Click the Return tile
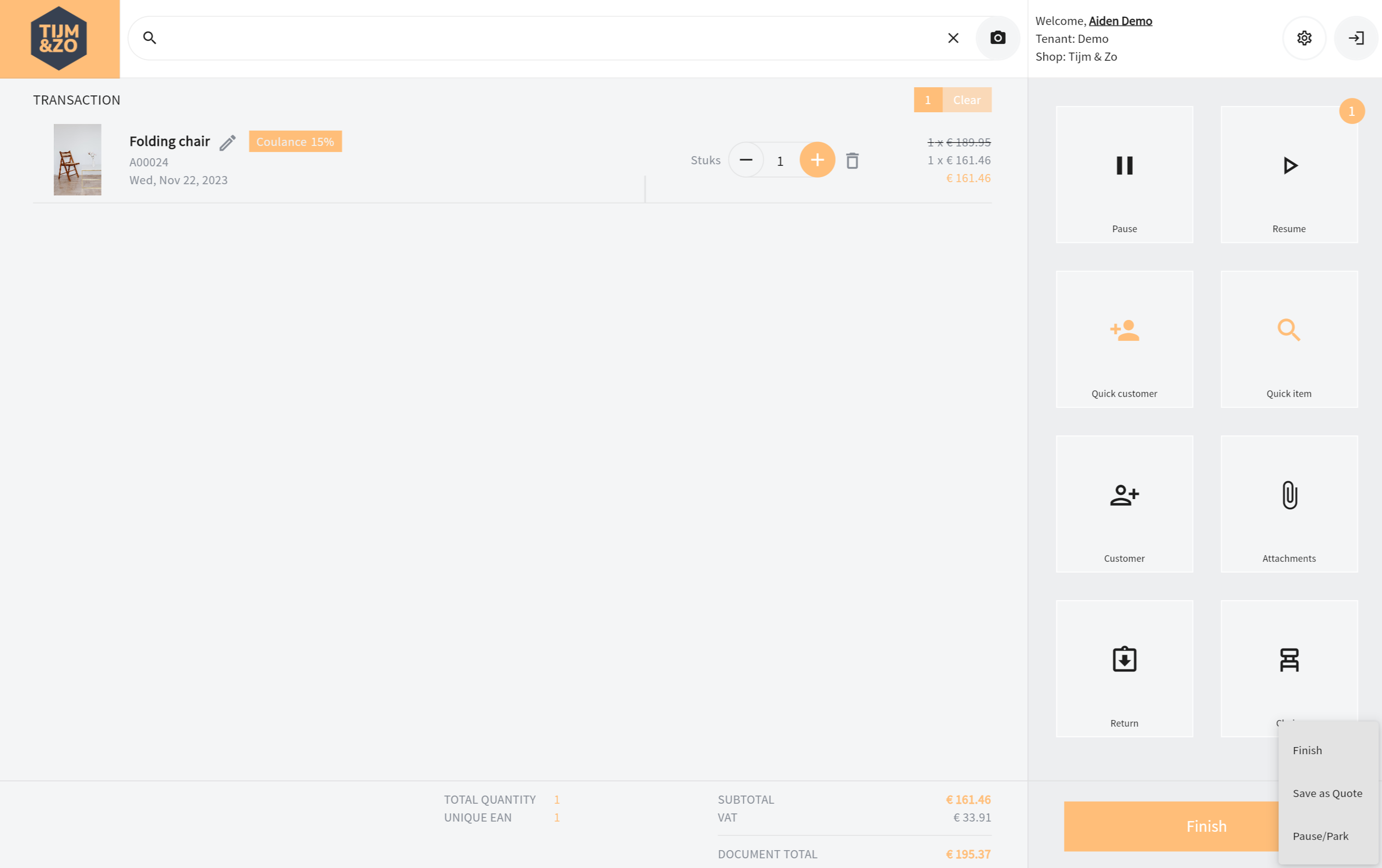The image size is (1382, 868). [x=1124, y=668]
